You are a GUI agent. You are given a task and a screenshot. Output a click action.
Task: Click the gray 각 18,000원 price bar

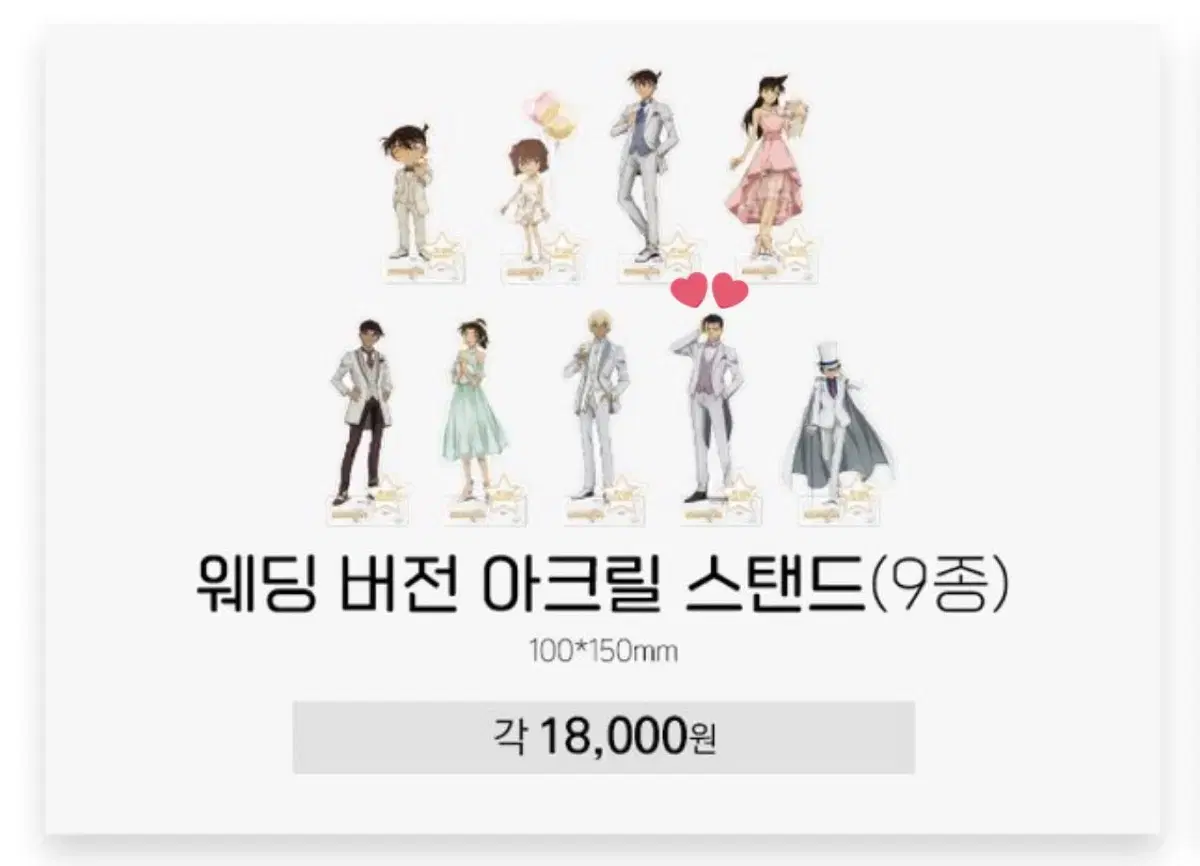tap(603, 736)
